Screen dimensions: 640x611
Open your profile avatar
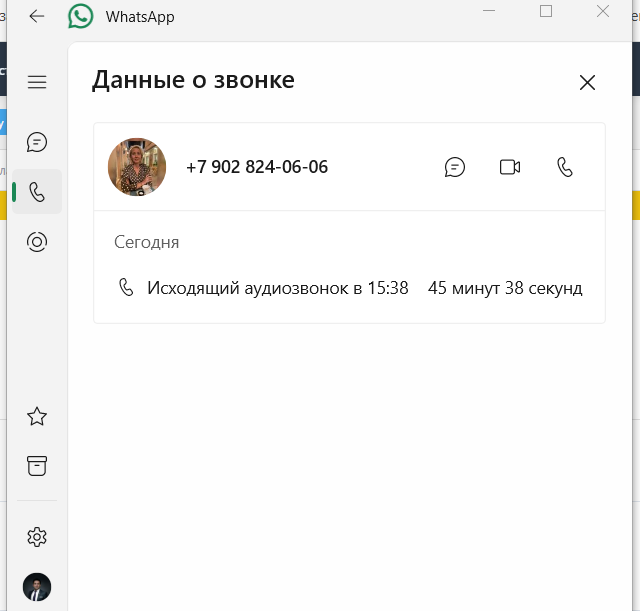click(37, 587)
